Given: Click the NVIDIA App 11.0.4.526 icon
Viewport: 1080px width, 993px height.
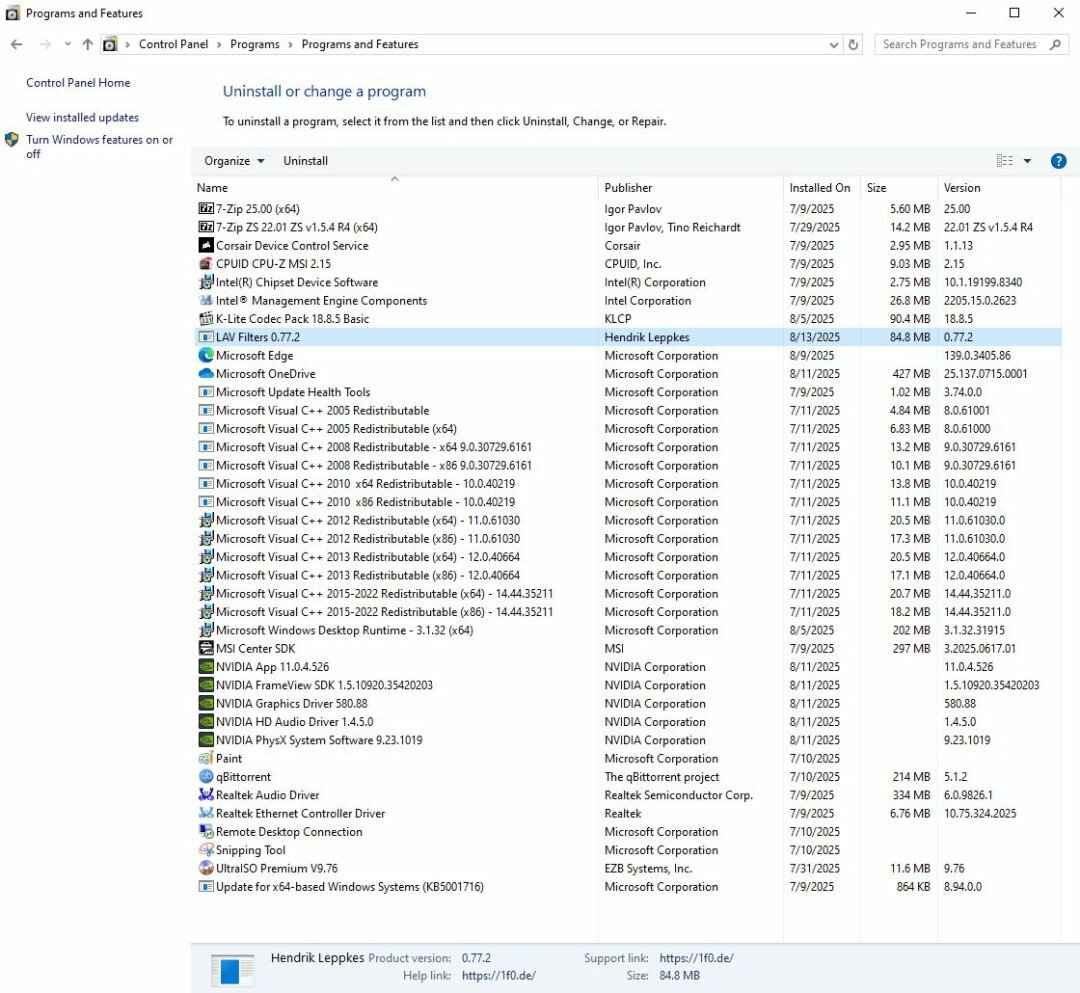Looking at the screenshot, I should pyautogui.click(x=205, y=667).
